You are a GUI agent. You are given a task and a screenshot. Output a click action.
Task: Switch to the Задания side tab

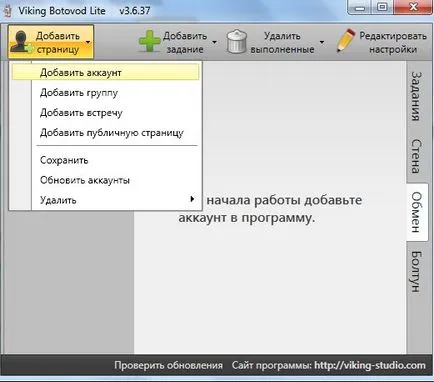point(416,96)
